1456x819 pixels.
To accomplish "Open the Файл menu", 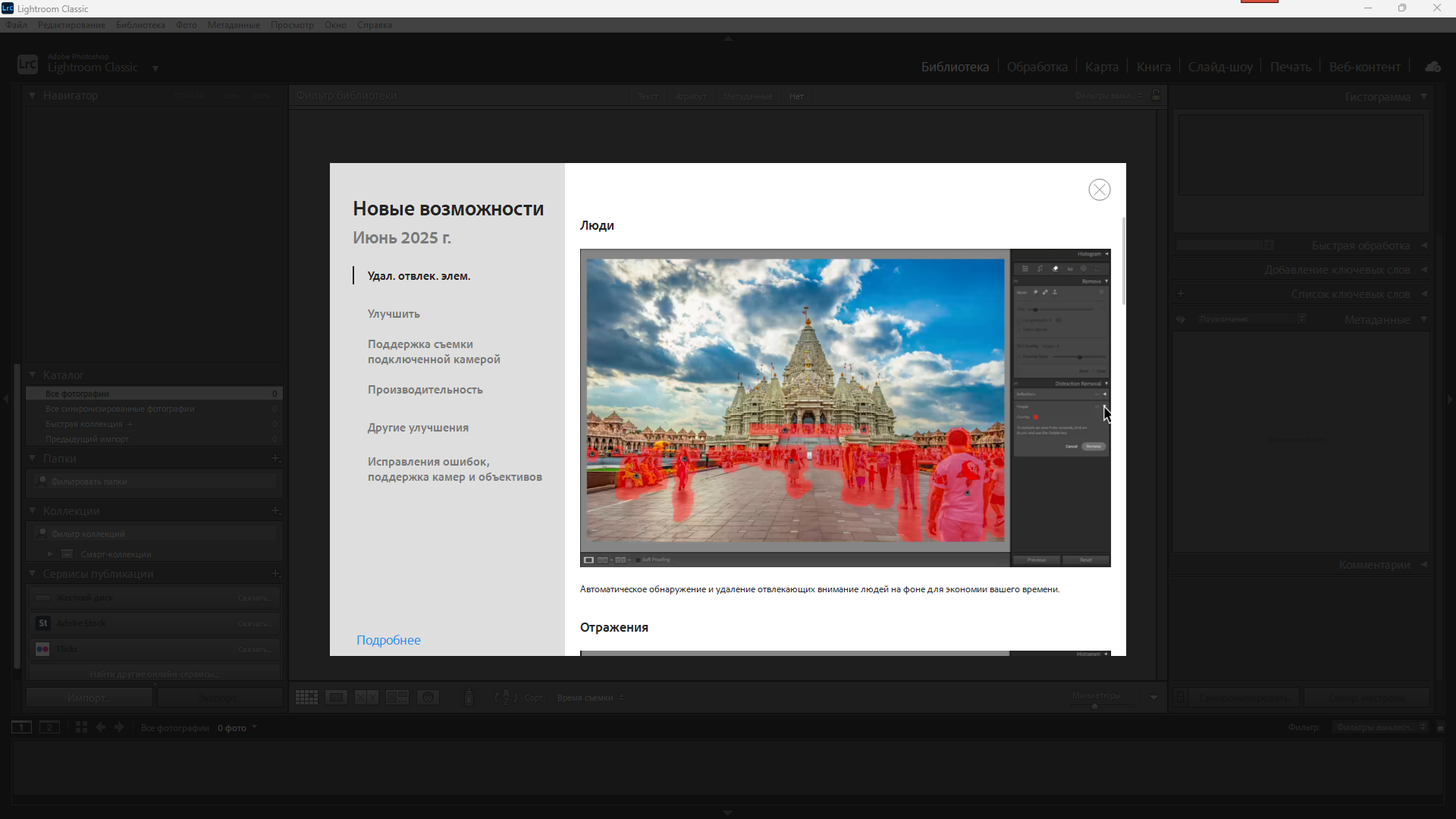I will click(16, 25).
